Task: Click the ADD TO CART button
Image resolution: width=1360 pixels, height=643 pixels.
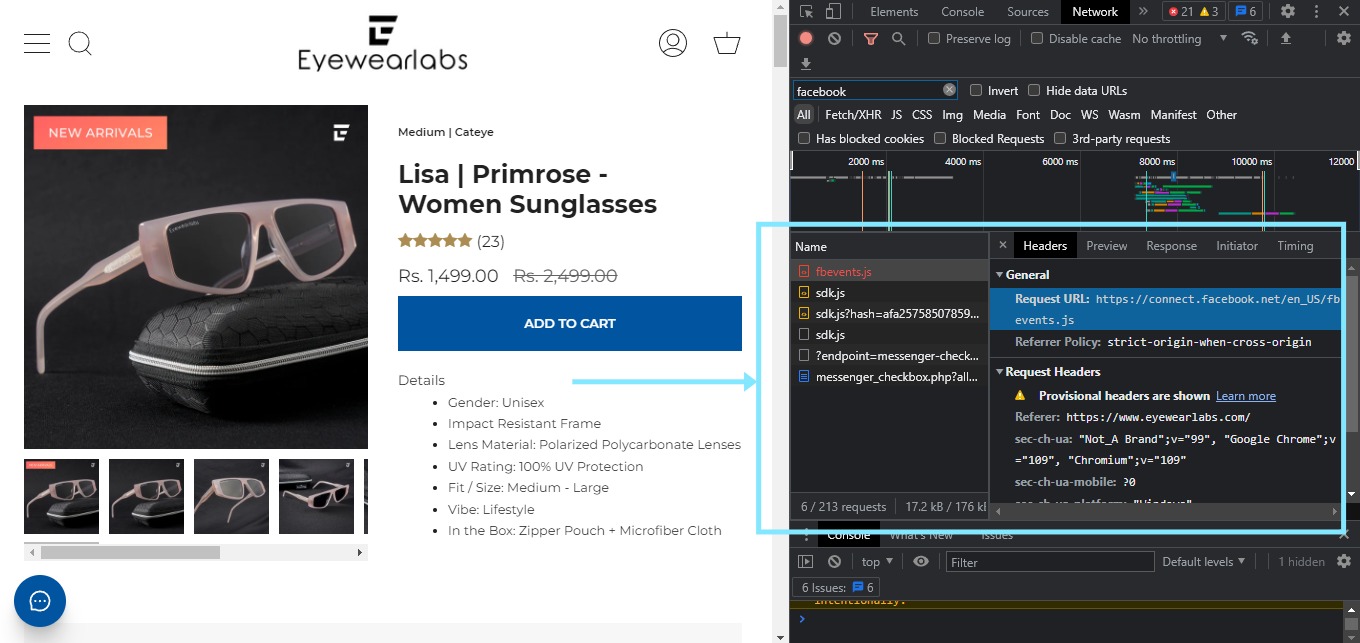Action: (x=569, y=323)
